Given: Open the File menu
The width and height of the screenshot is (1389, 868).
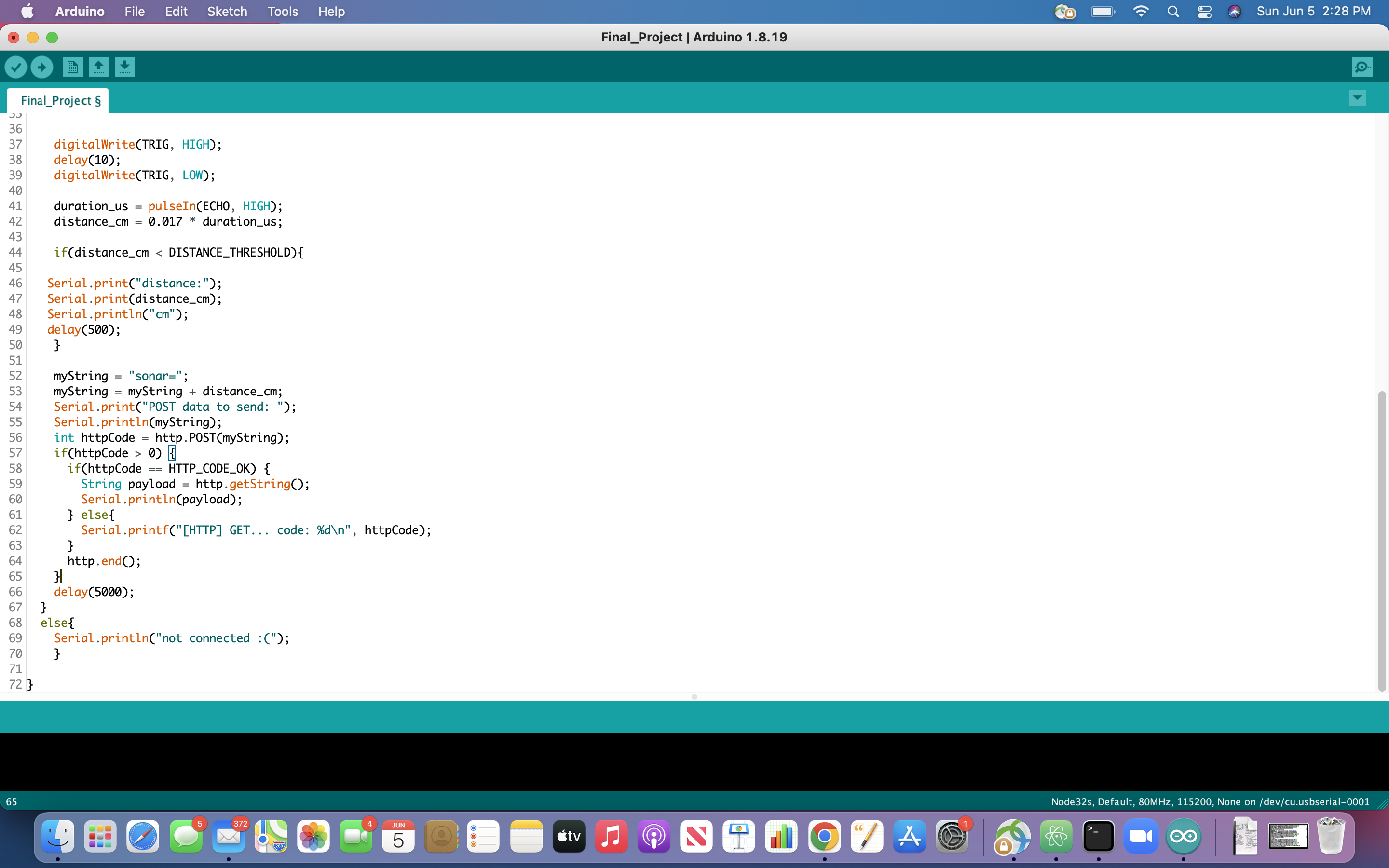Looking at the screenshot, I should (134, 12).
